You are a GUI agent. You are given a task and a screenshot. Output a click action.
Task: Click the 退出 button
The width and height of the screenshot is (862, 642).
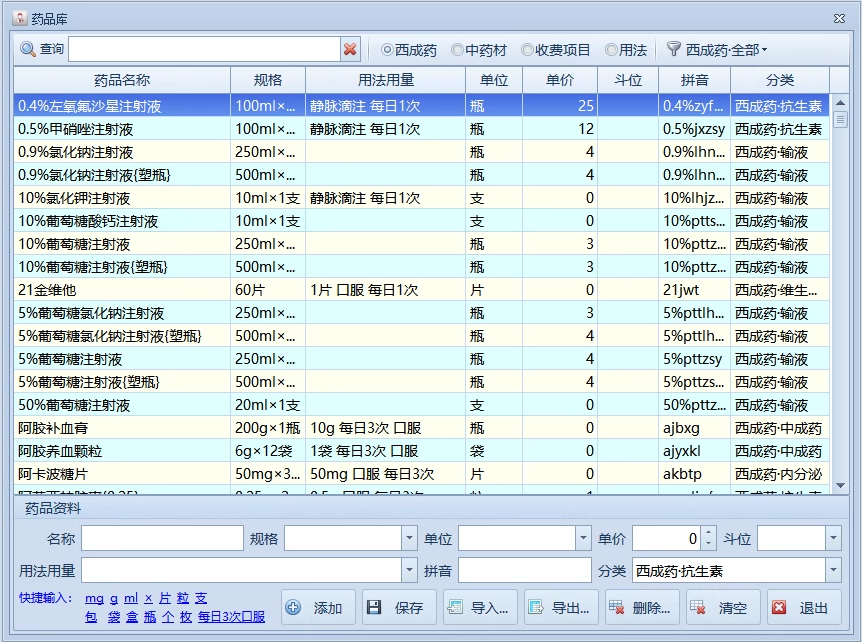click(804, 607)
